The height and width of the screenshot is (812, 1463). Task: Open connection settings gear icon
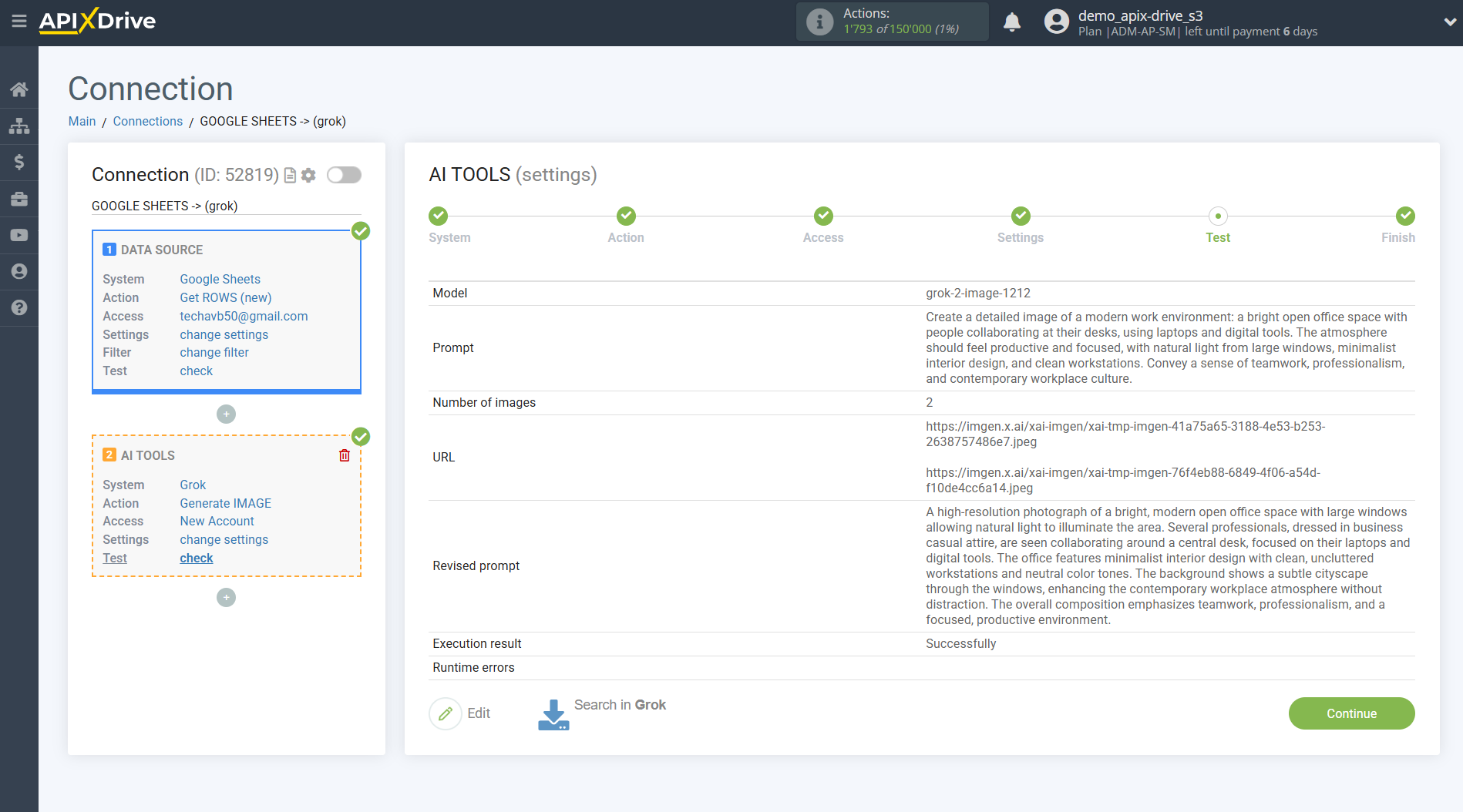pos(309,176)
